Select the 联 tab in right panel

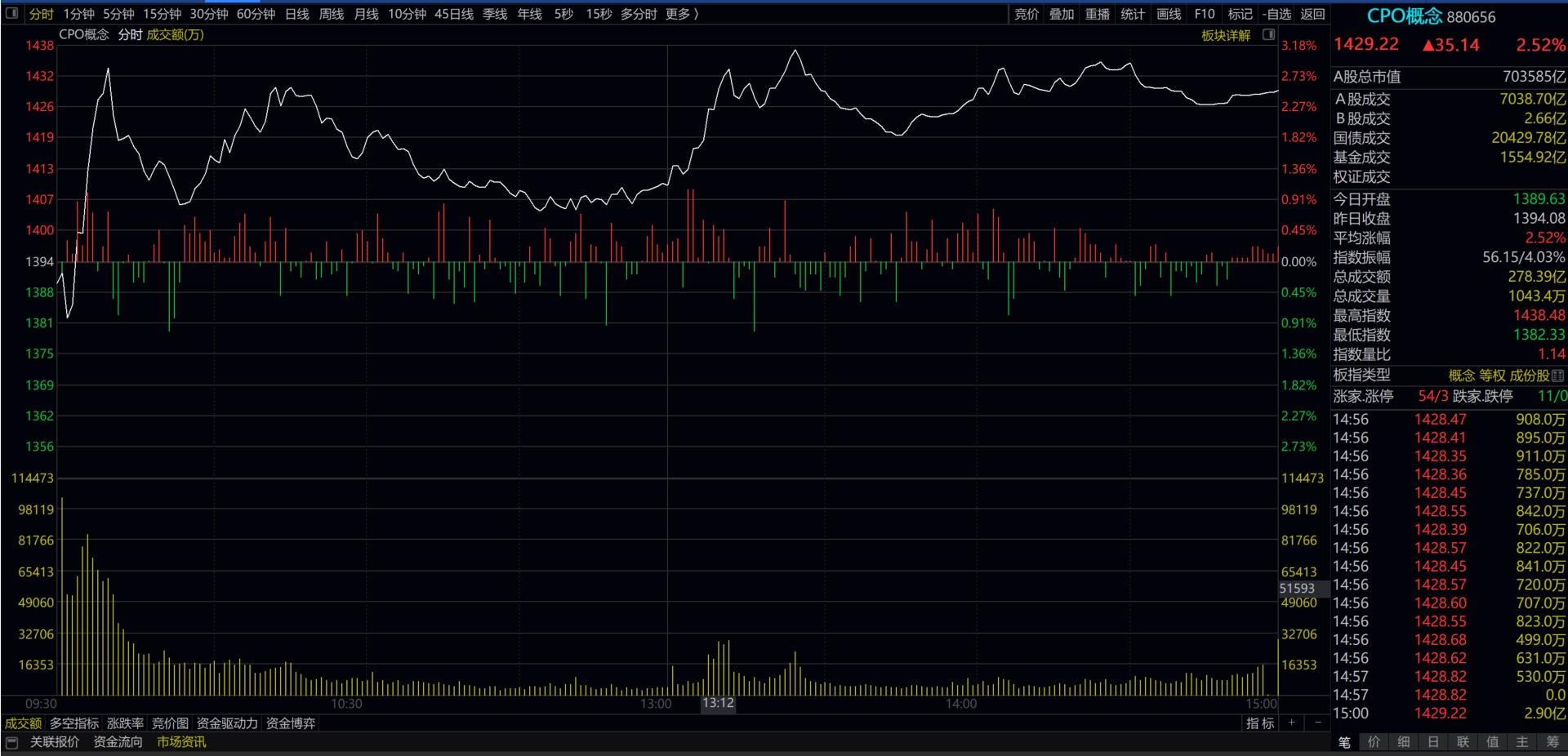pos(1463,742)
